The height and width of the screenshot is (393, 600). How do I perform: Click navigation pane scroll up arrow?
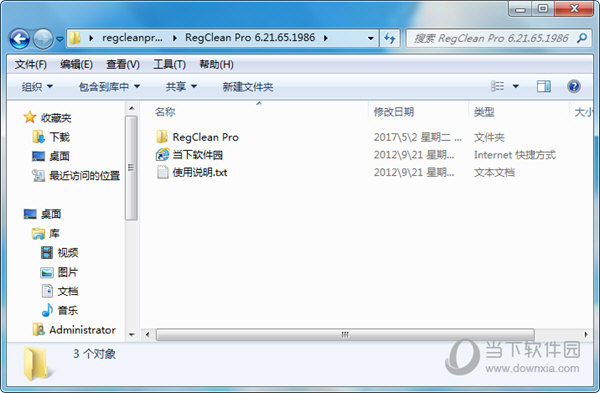tap(132, 108)
